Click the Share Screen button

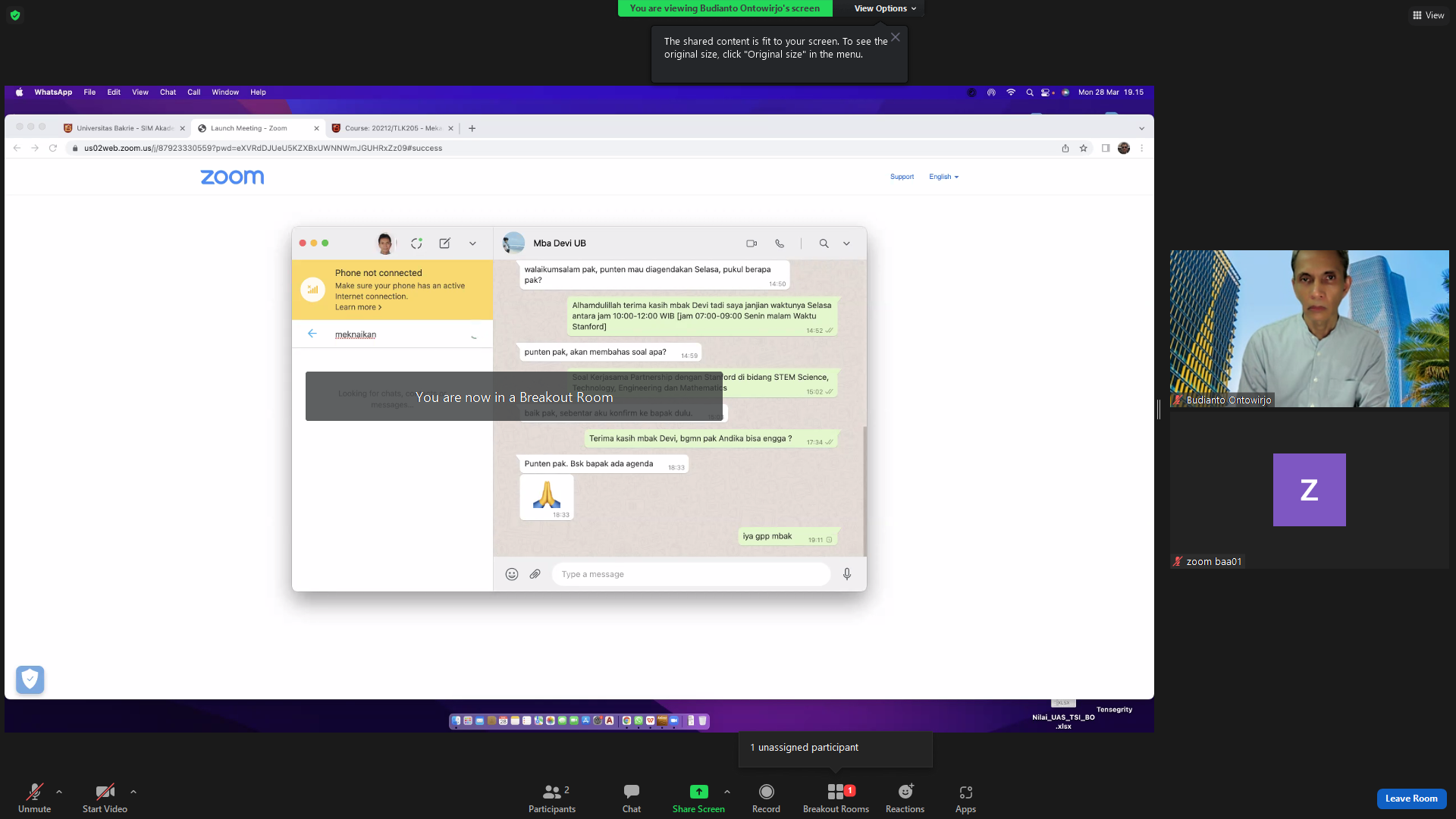click(698, 798)
